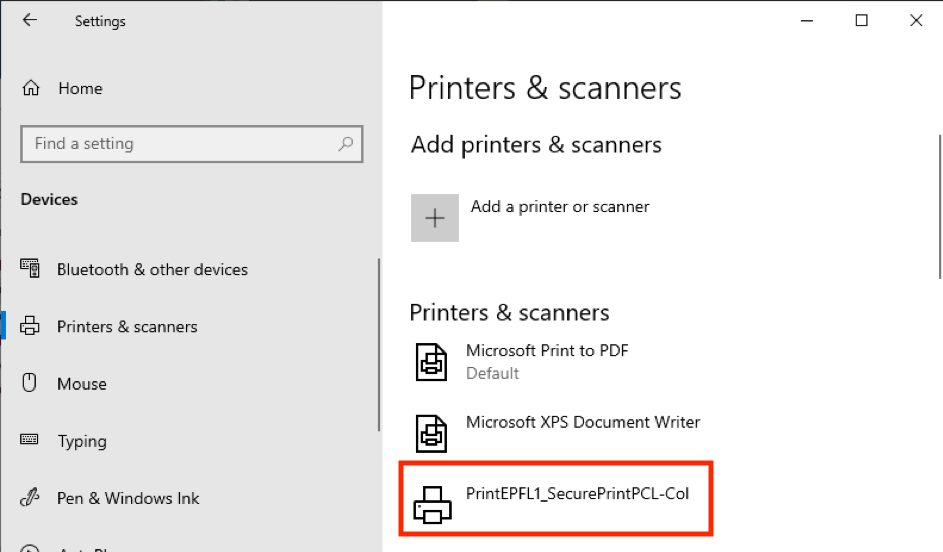The width and height of the screenshot is (943, 552).
Task: Click the Mouse sidebar icon
Action: (x=29, y=382)
